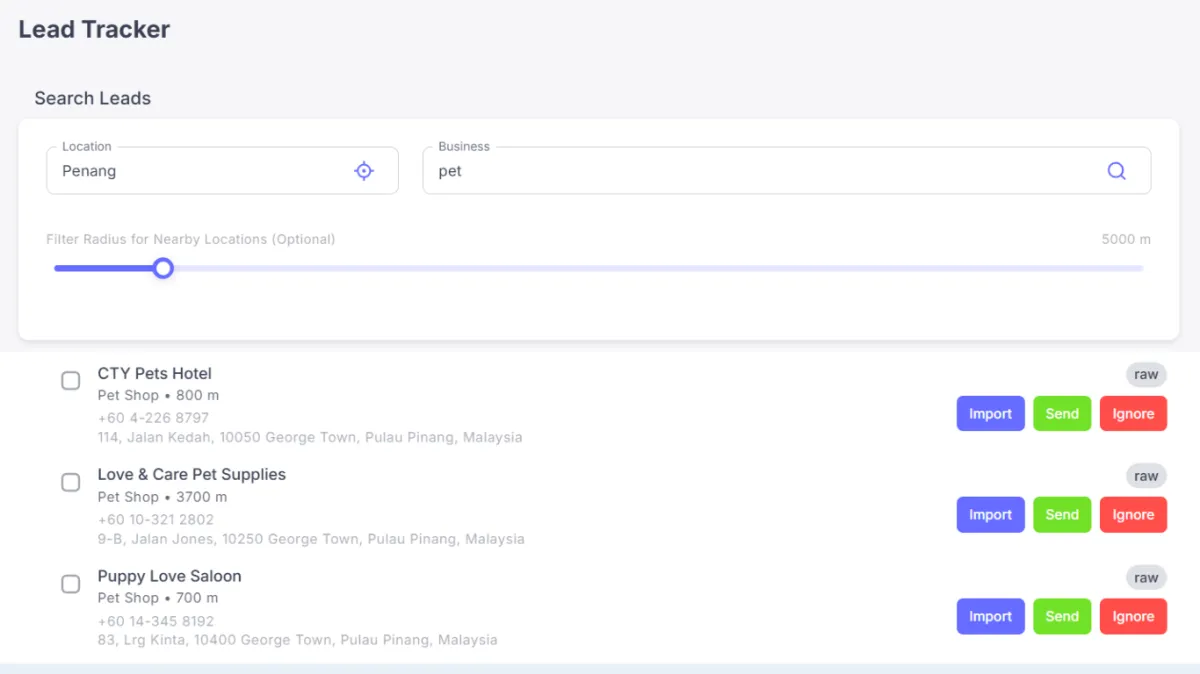1200x674 pixels.
Task: Click the filter radius slider handle
Action: (163, 268)
